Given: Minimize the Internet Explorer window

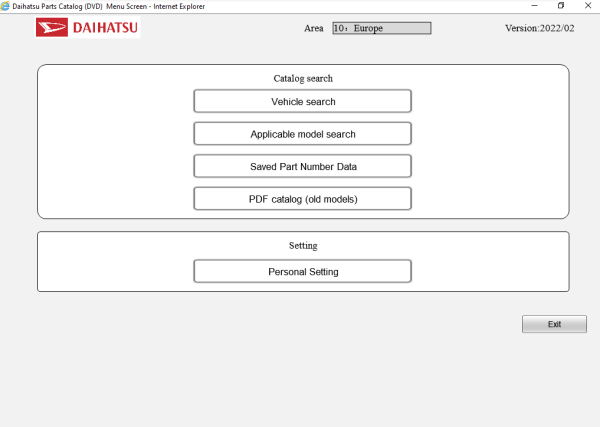Looking at the screenshot, I should point(535,6).
